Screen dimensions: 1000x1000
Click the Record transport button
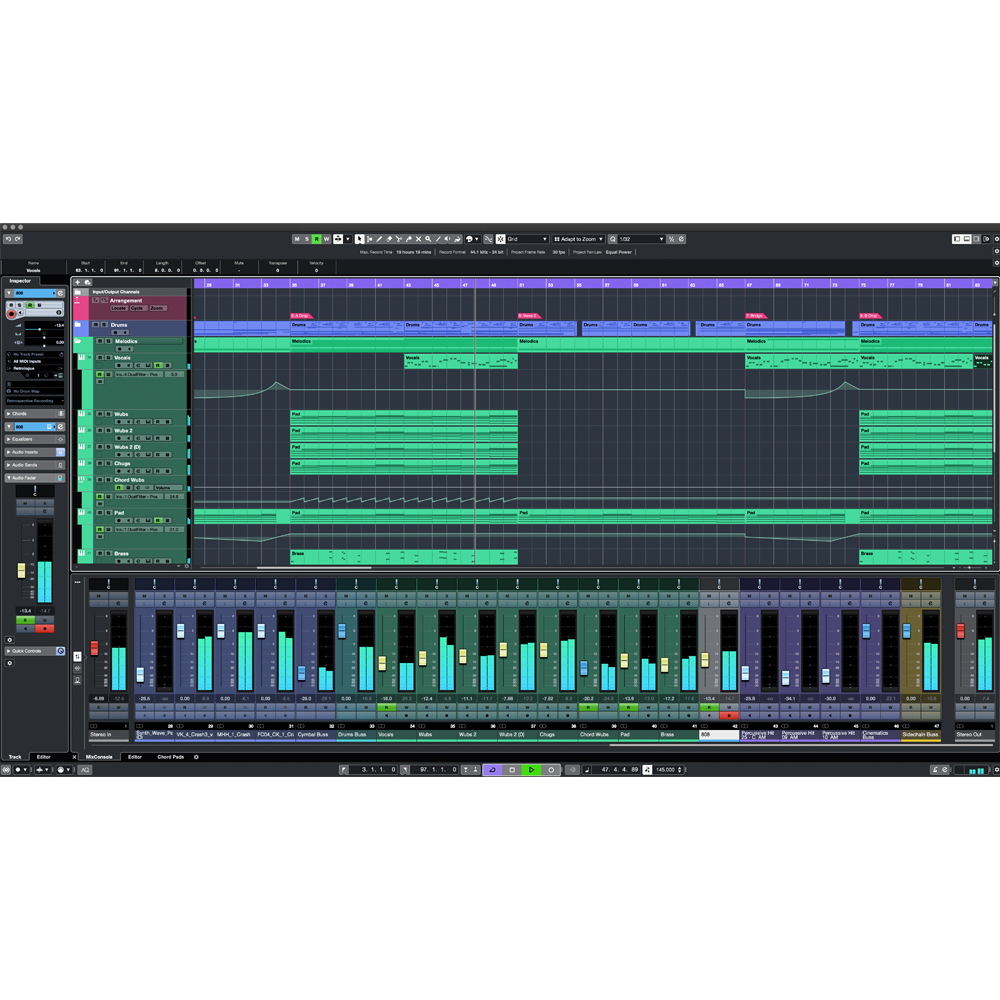point(551,770)
